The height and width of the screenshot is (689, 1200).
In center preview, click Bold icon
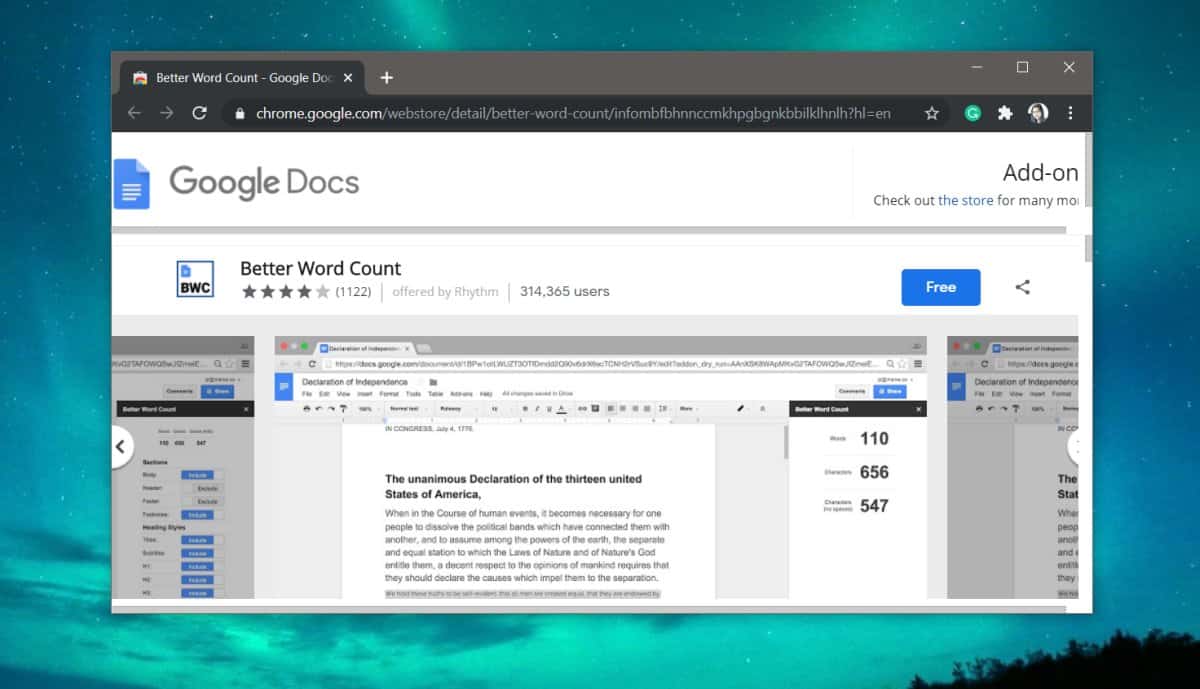(525, 408)
